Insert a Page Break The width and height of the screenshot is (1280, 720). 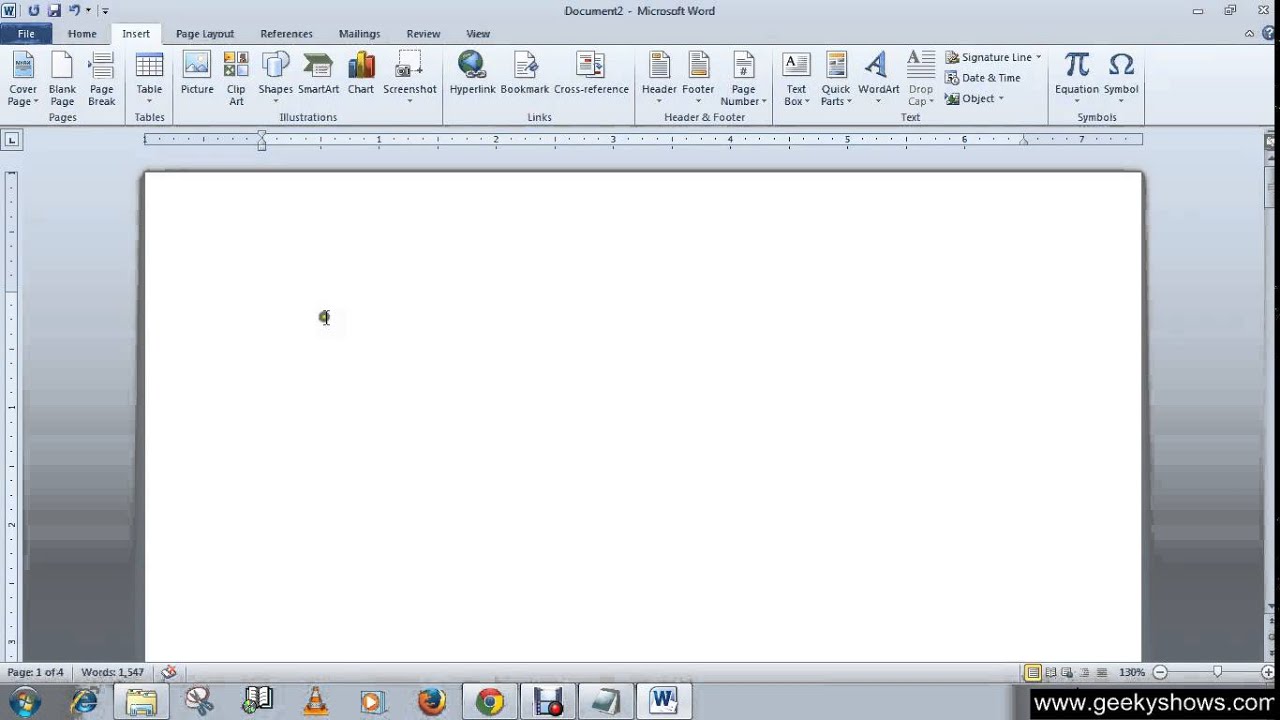point(102,79)
